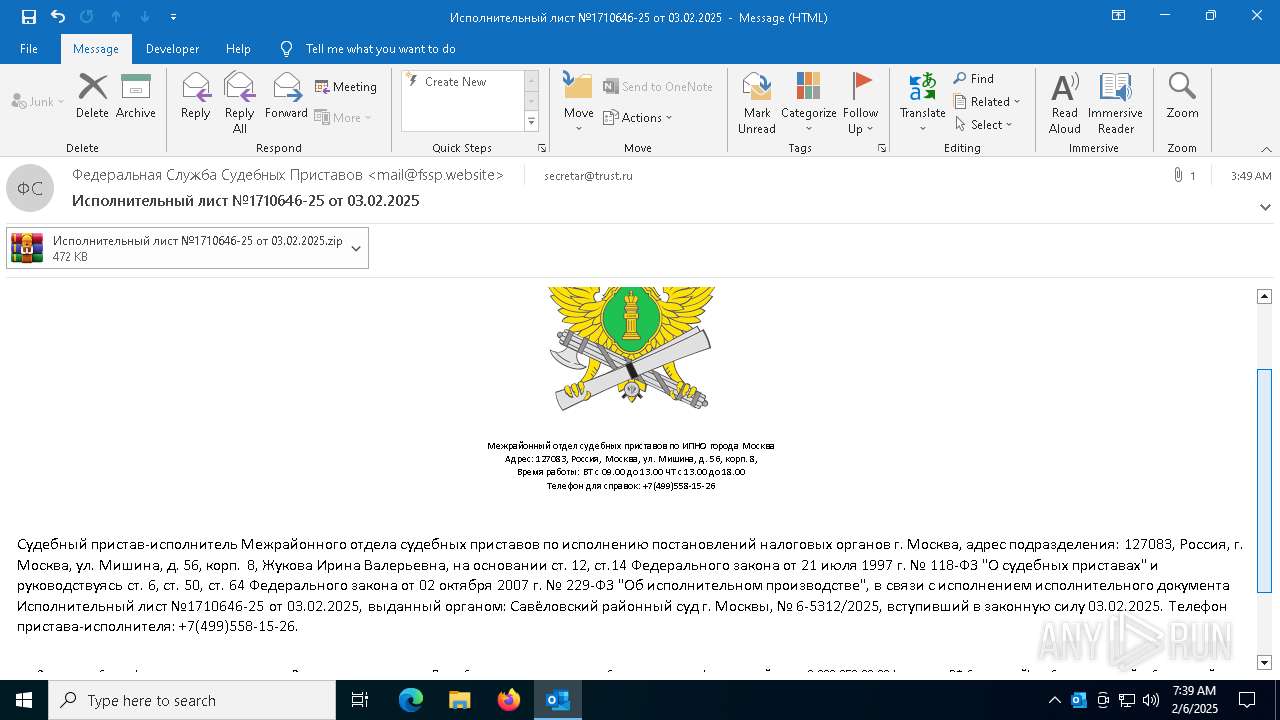This screenshot has width=1280, height=720.
Task: Open the Help tab
Action: (238, 48)
